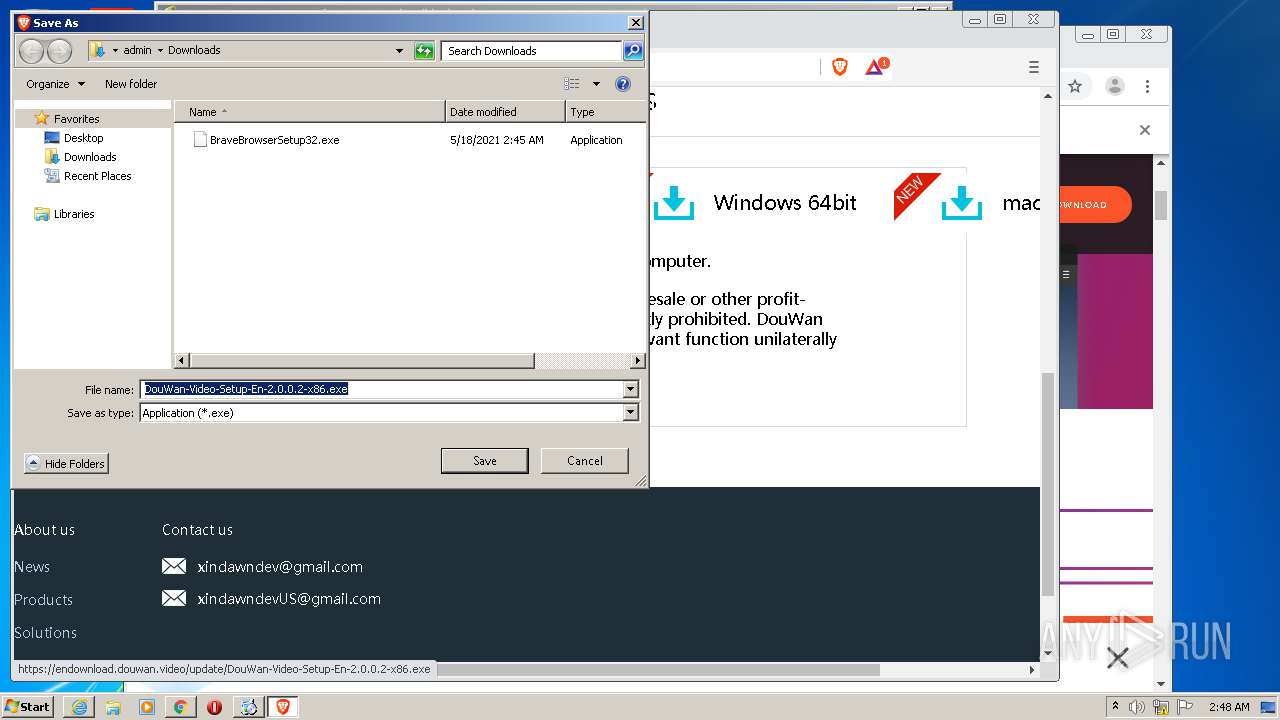1280x720 pixels.
Task: Open the Products footer link
Action: pyautogui.click(x=43, y=600)
